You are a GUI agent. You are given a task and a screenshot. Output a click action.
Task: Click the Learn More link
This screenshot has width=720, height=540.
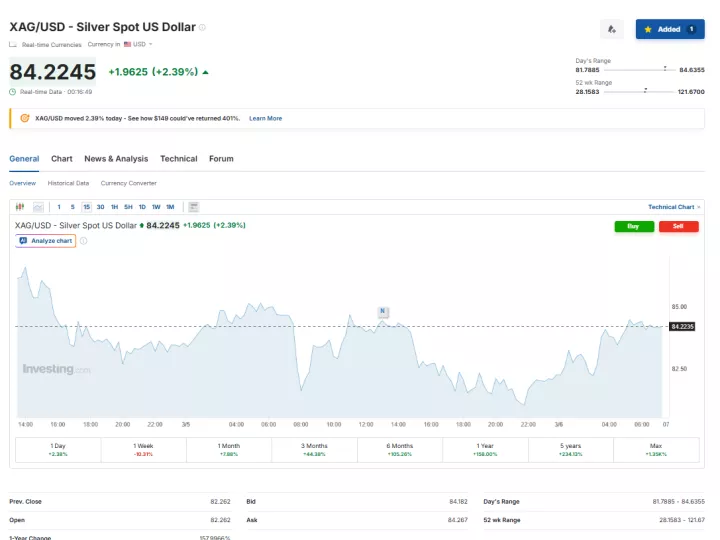265,118
